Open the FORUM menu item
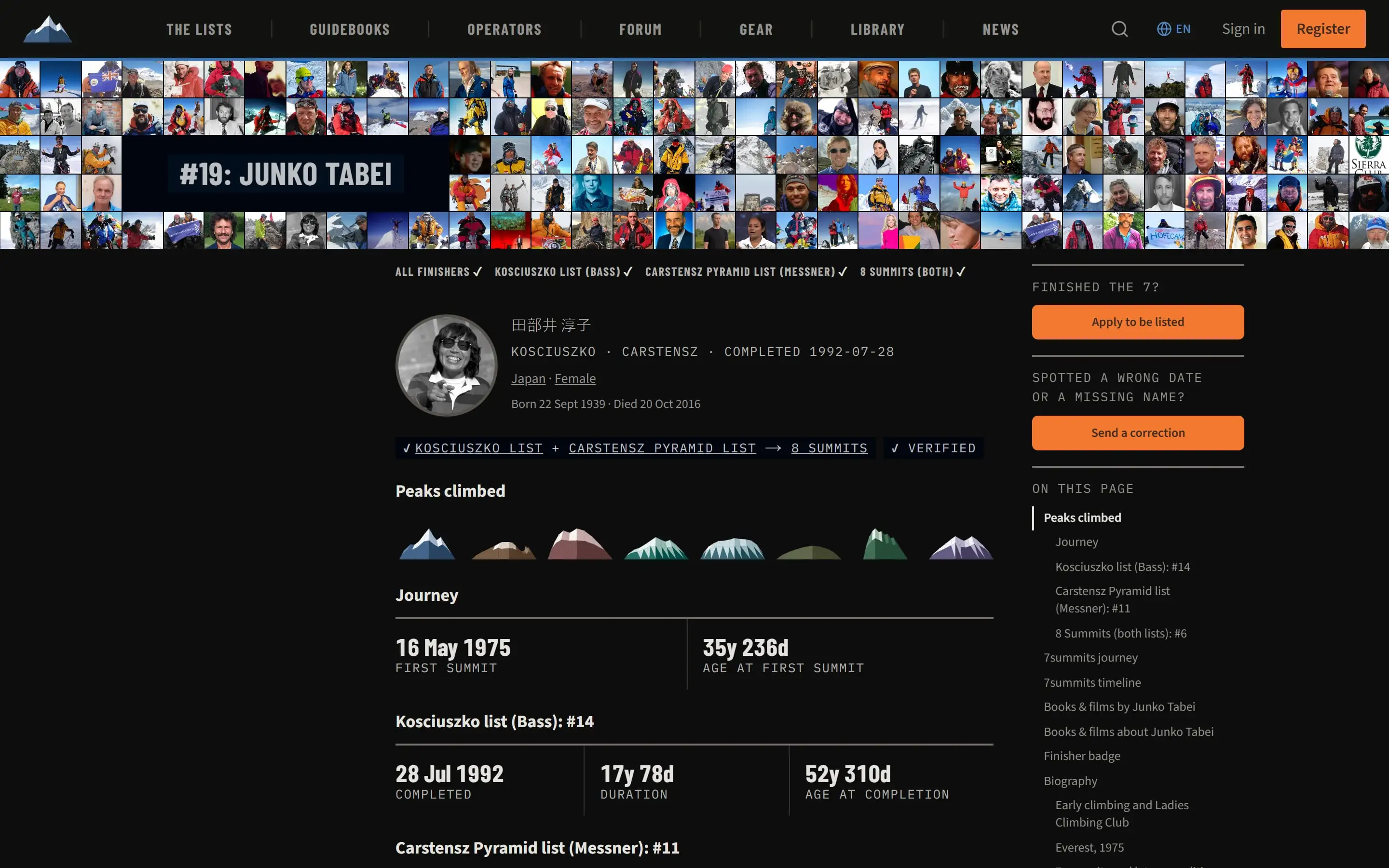This screenshot has height=868, width=1389. pos(640,29)
